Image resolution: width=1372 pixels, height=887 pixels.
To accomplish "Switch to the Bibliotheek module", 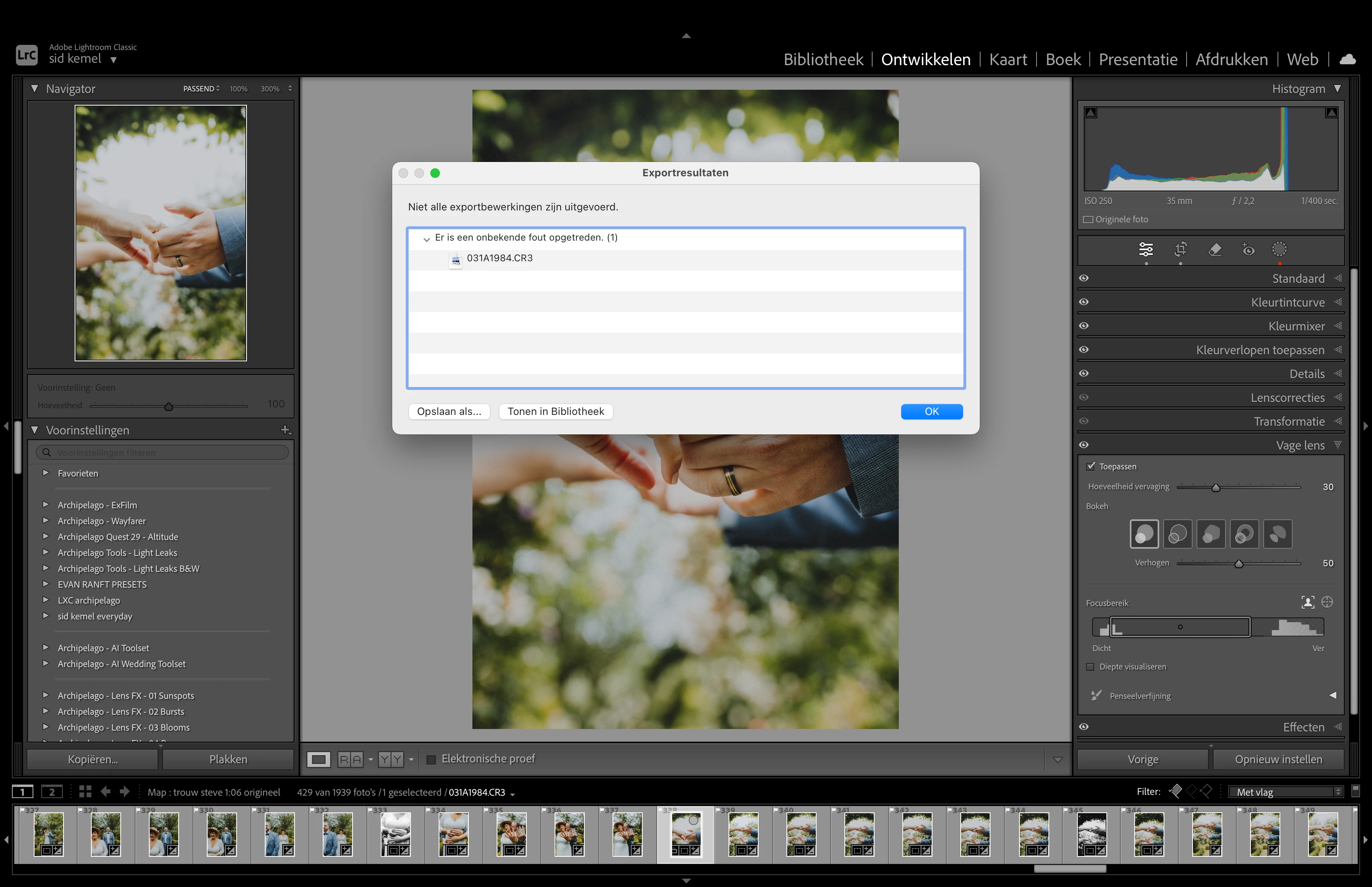I will (823, 59).
